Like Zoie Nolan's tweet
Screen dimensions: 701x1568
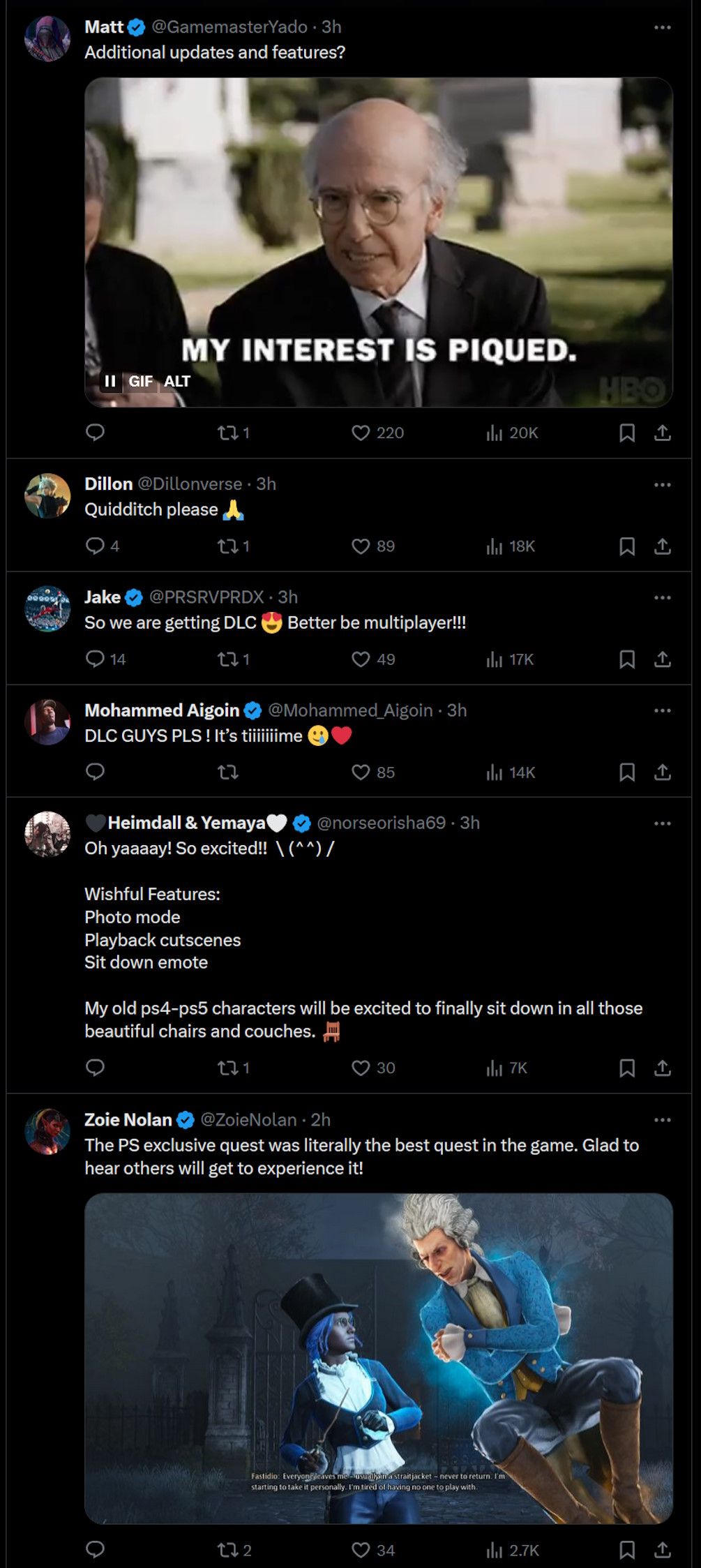(361, 1550)
